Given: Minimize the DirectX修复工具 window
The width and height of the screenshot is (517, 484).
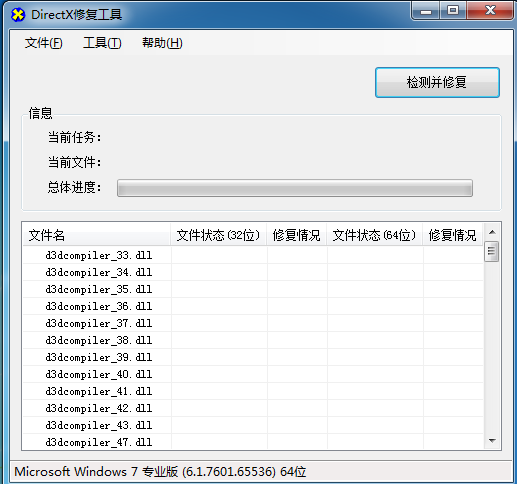Looking at the screenshot, I should click(x=426, y=10).
